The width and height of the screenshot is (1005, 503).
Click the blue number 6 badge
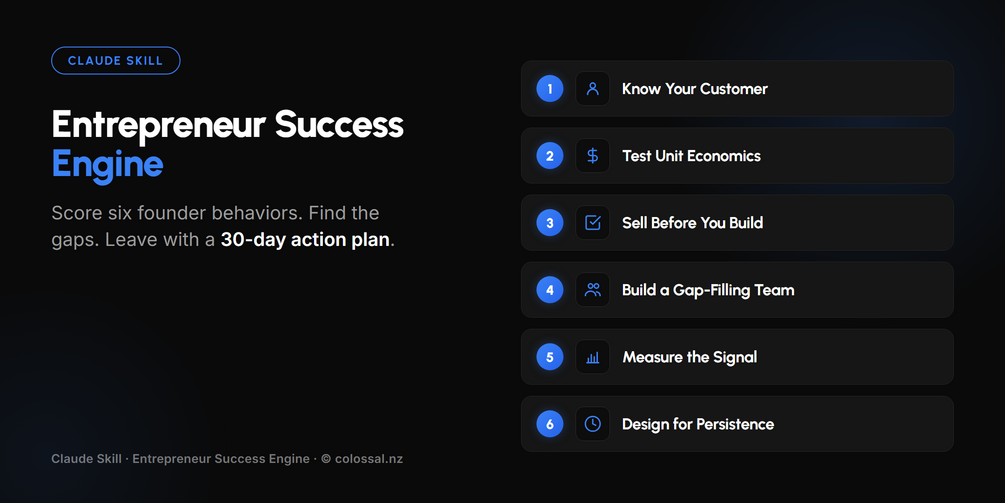pos(550,424)
